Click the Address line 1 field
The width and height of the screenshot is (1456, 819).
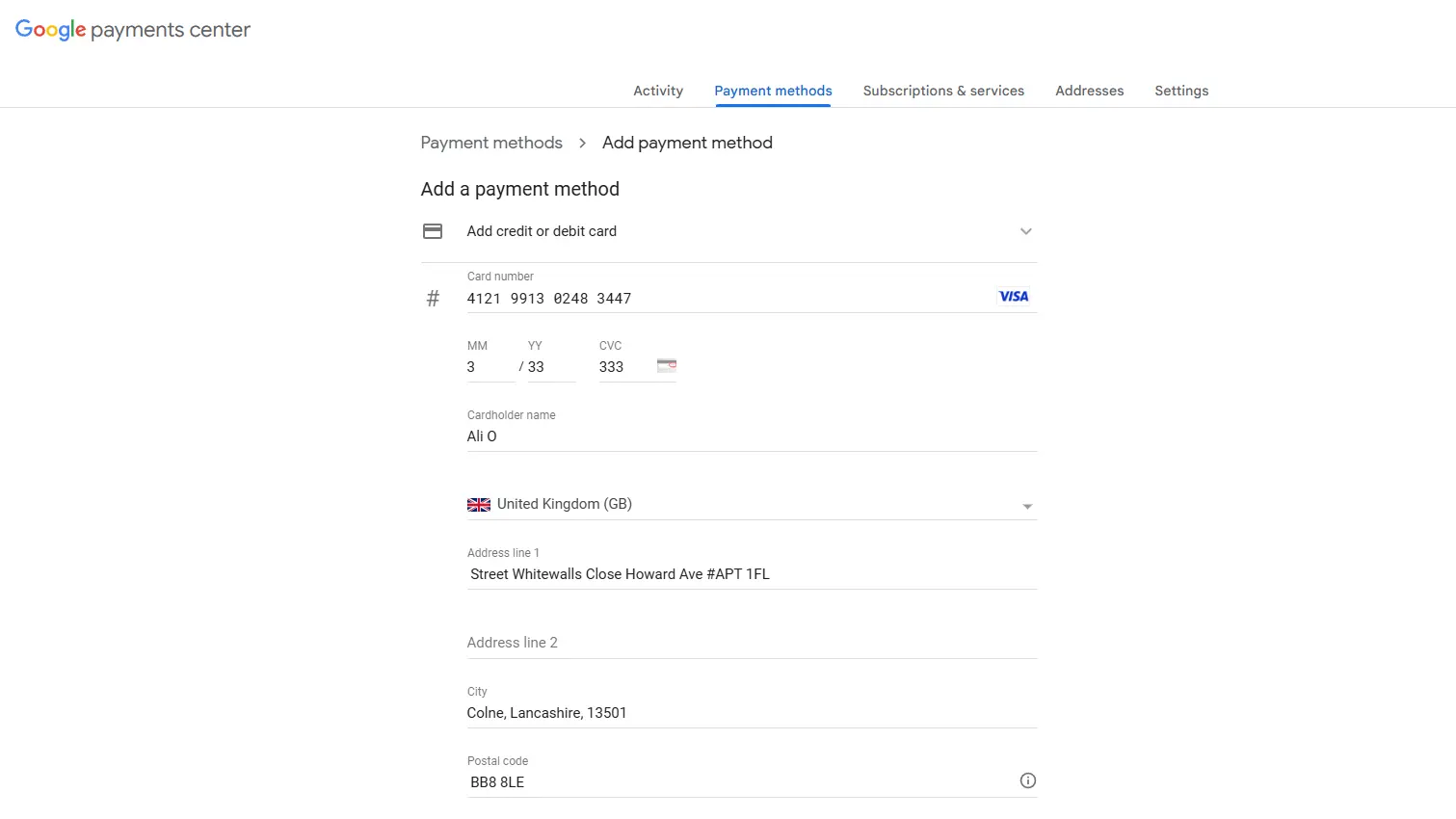pyautogui.click(x=753, y=574)
